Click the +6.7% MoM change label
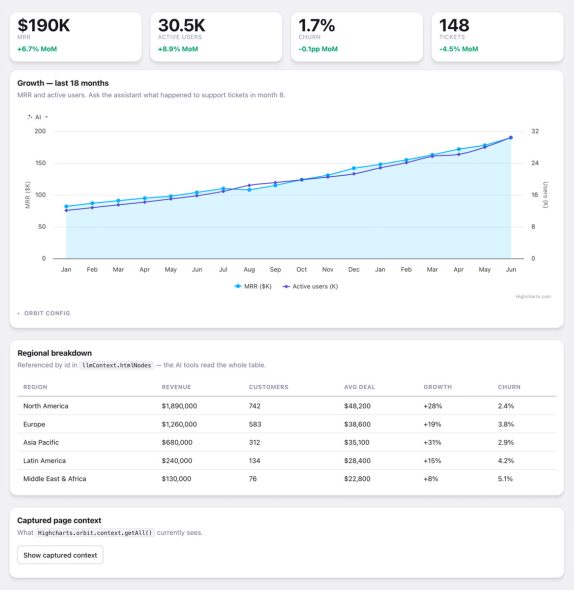This screenshot has height=590, width=574. (37, 49)
